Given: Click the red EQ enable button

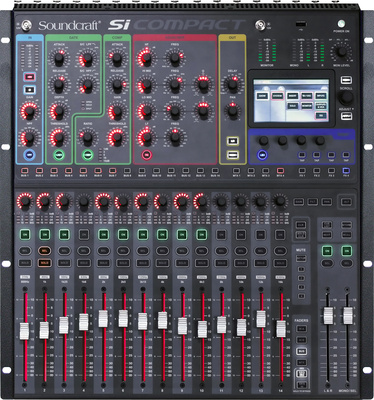Looking at the screenshot, I should (x=146, y=155).
